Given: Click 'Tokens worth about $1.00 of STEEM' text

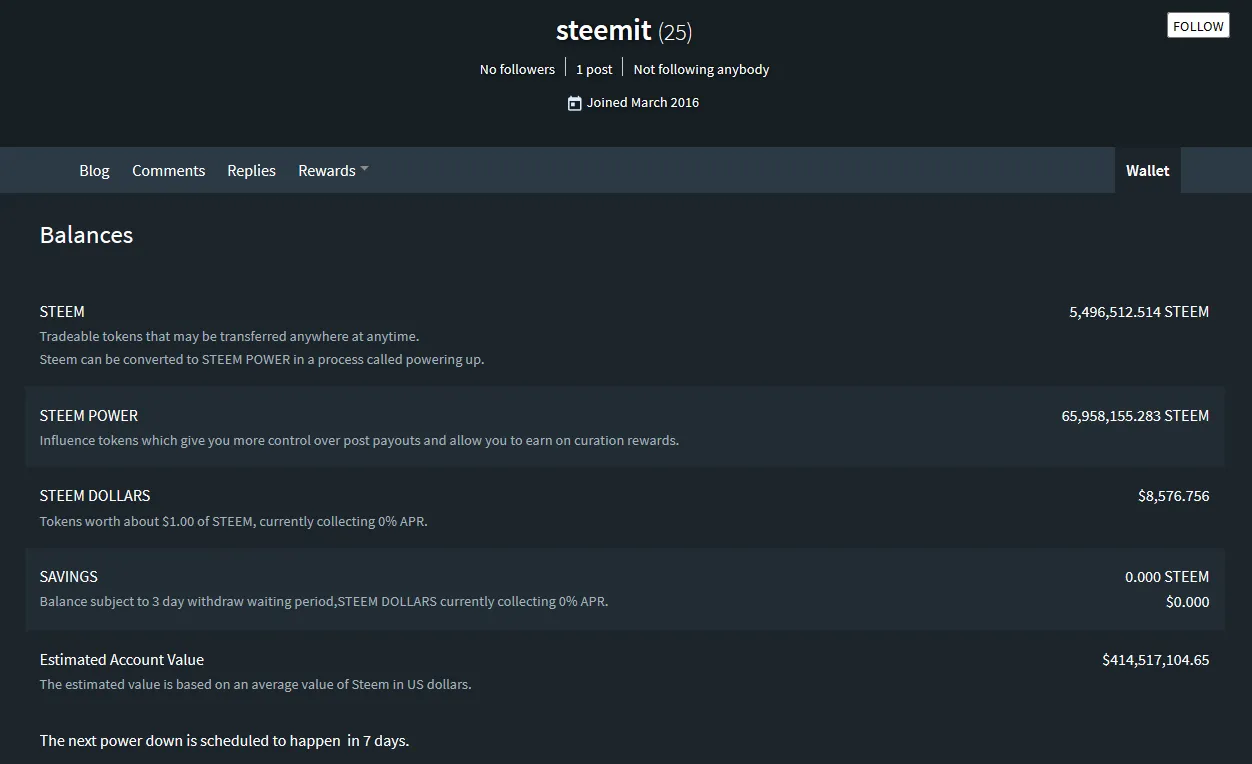Looking at the screenshot, I should (x=233, y=522).
